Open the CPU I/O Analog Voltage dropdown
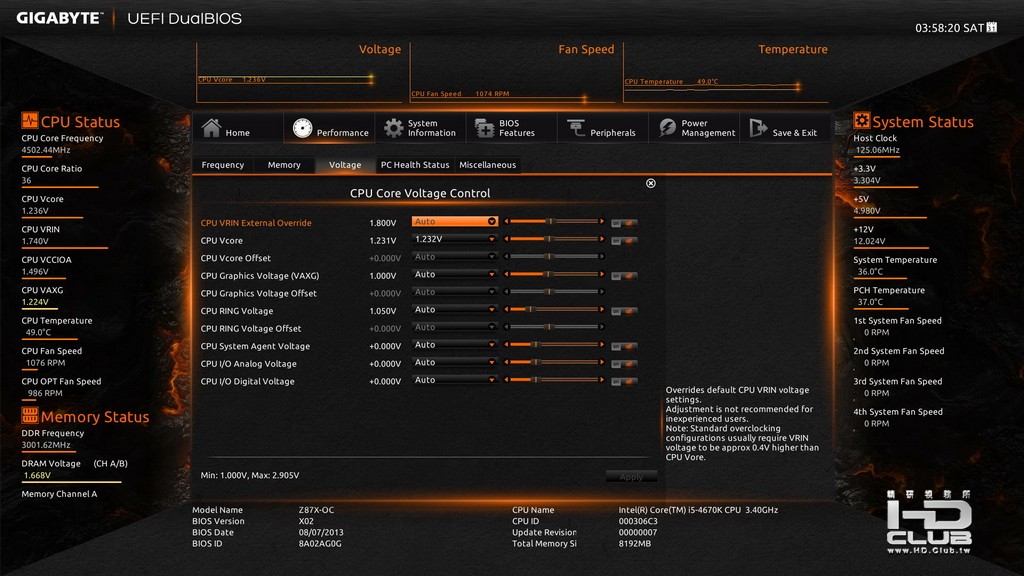The height and width of the screenshot is (576, 1024). point(455,362)
